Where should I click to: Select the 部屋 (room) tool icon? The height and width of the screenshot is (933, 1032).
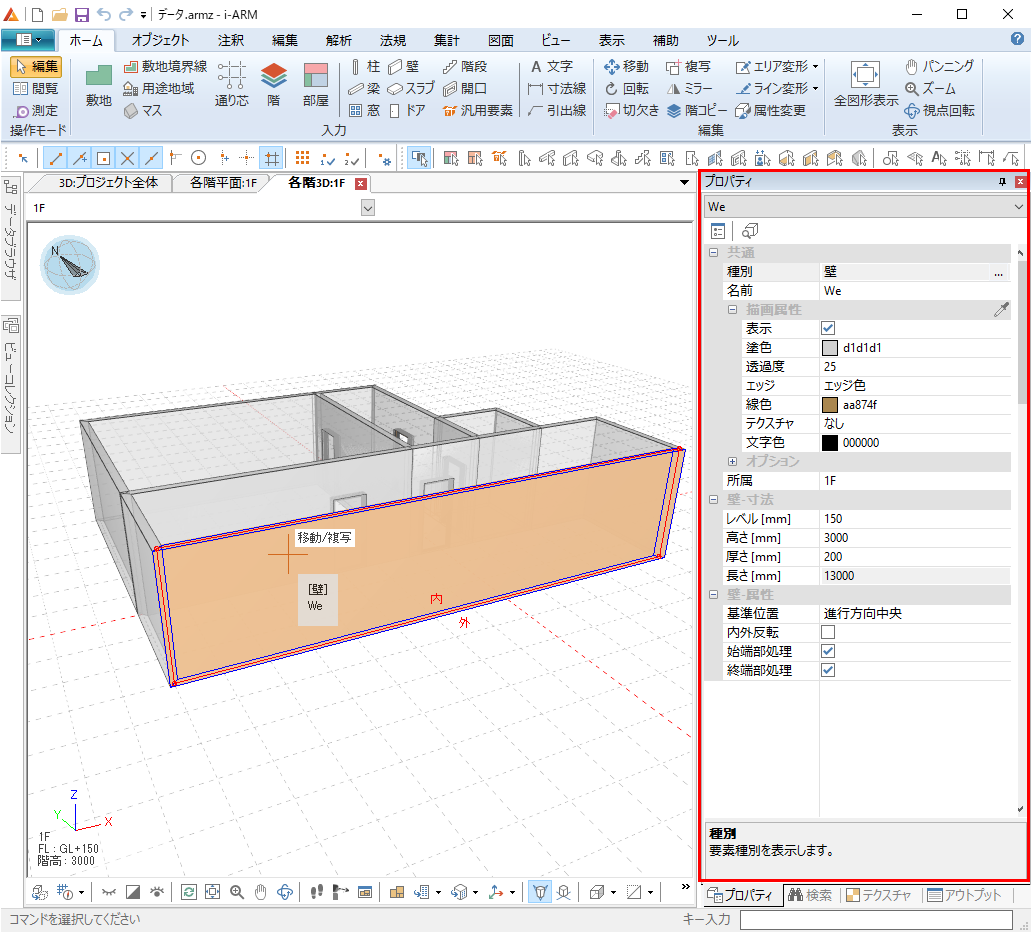coord(315,76)
